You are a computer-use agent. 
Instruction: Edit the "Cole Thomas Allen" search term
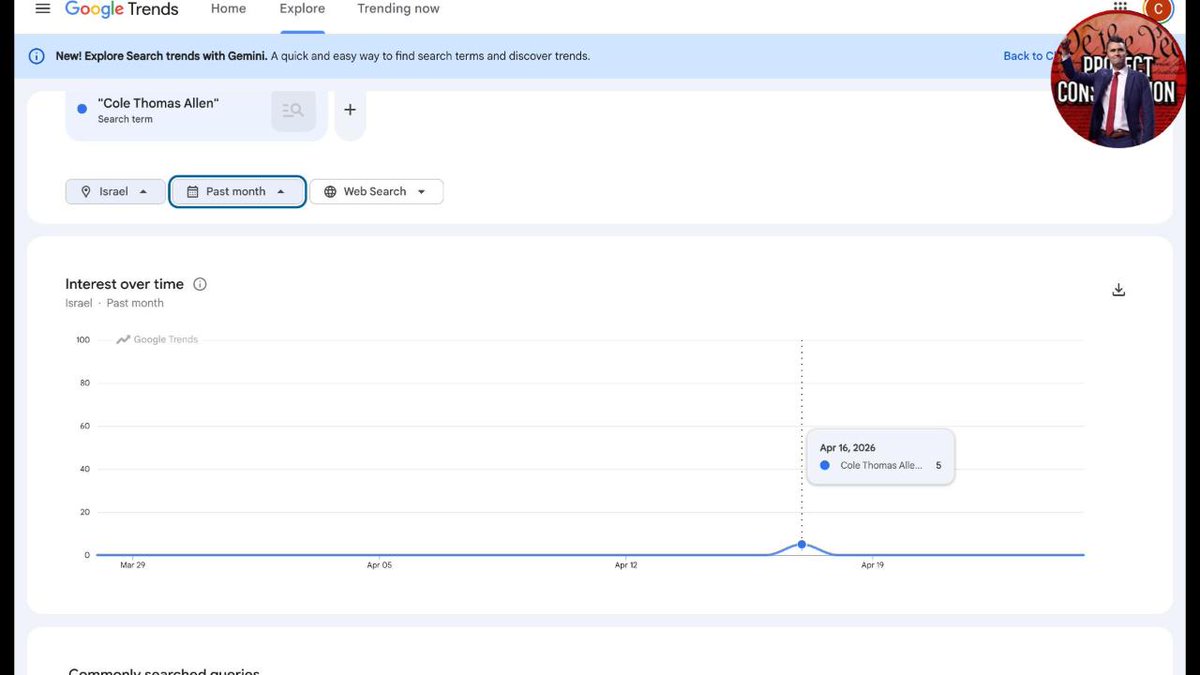click(x=158, y=104)
